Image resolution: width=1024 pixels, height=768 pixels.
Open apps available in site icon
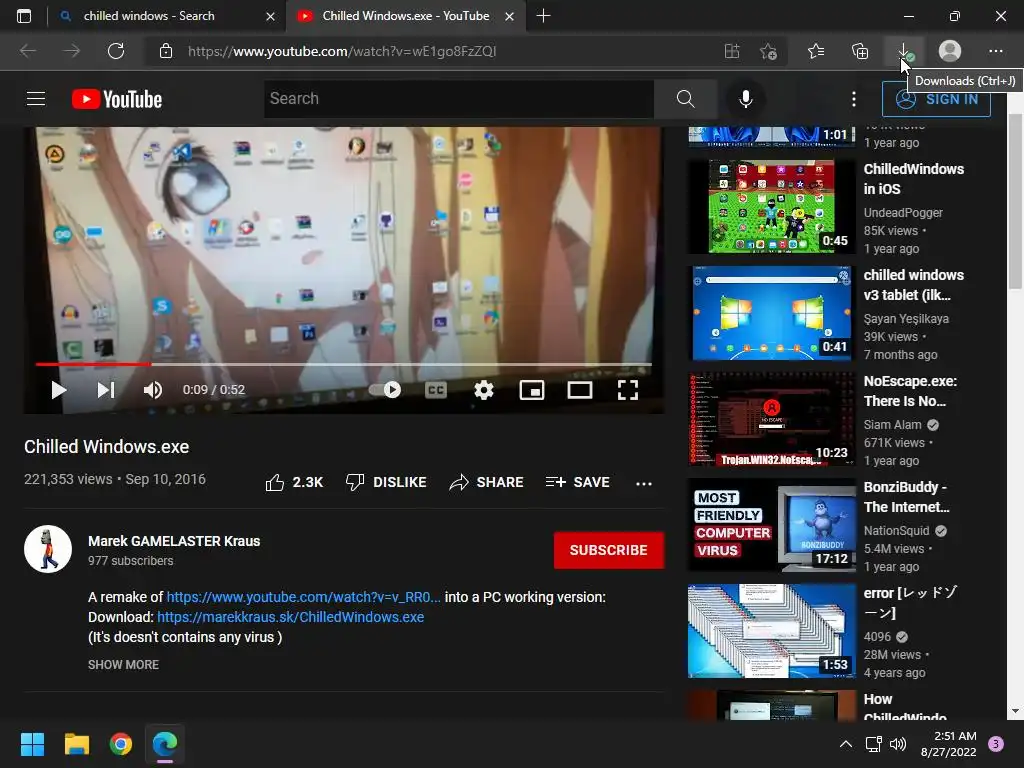[x=732, y=51]
